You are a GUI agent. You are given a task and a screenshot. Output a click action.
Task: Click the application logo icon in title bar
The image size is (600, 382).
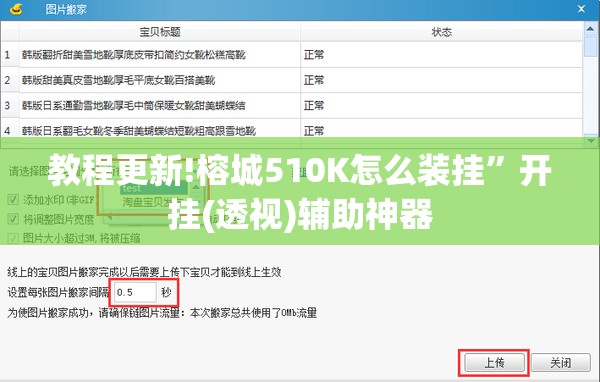(16, 9)
